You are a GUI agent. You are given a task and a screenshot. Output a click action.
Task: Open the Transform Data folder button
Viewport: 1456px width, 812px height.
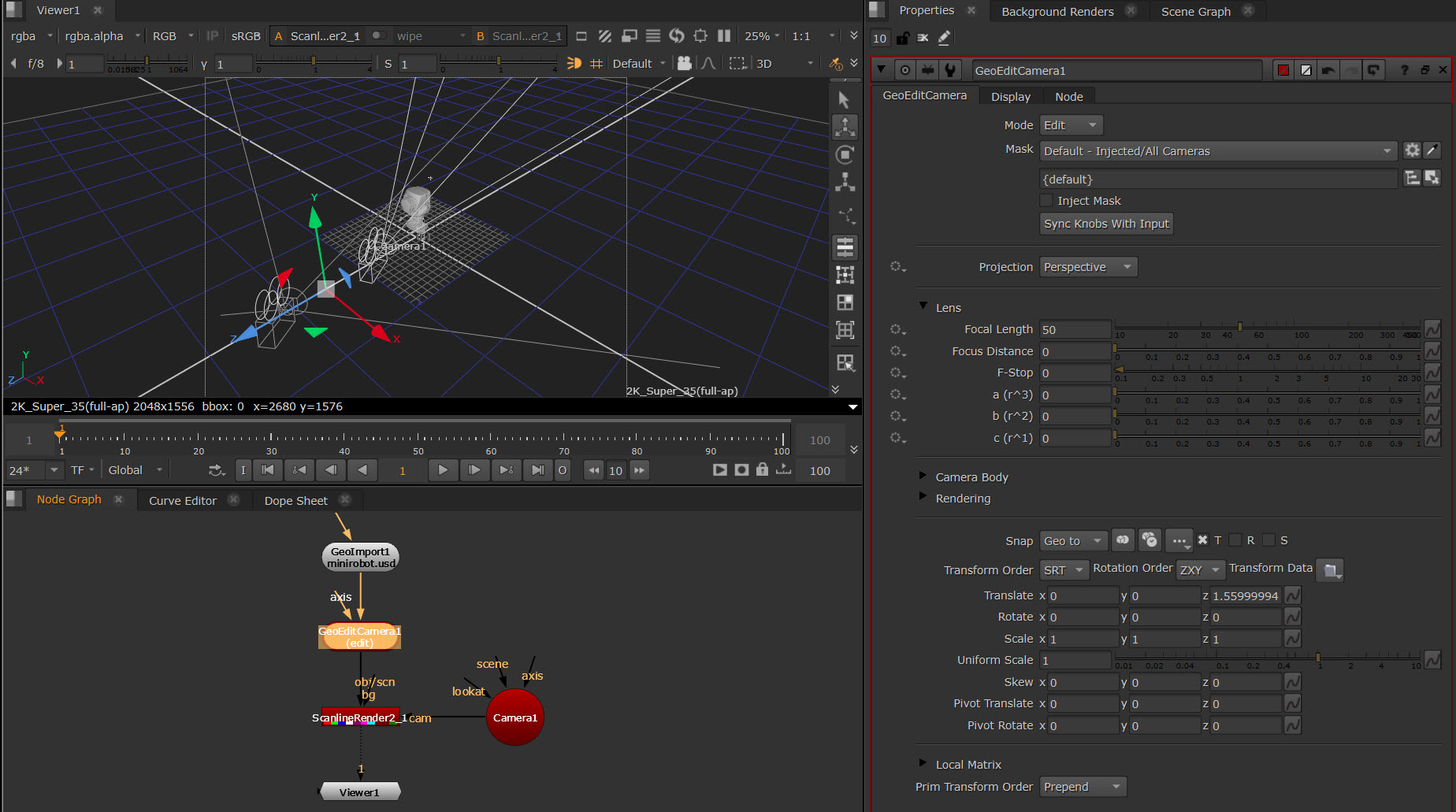1330,570
